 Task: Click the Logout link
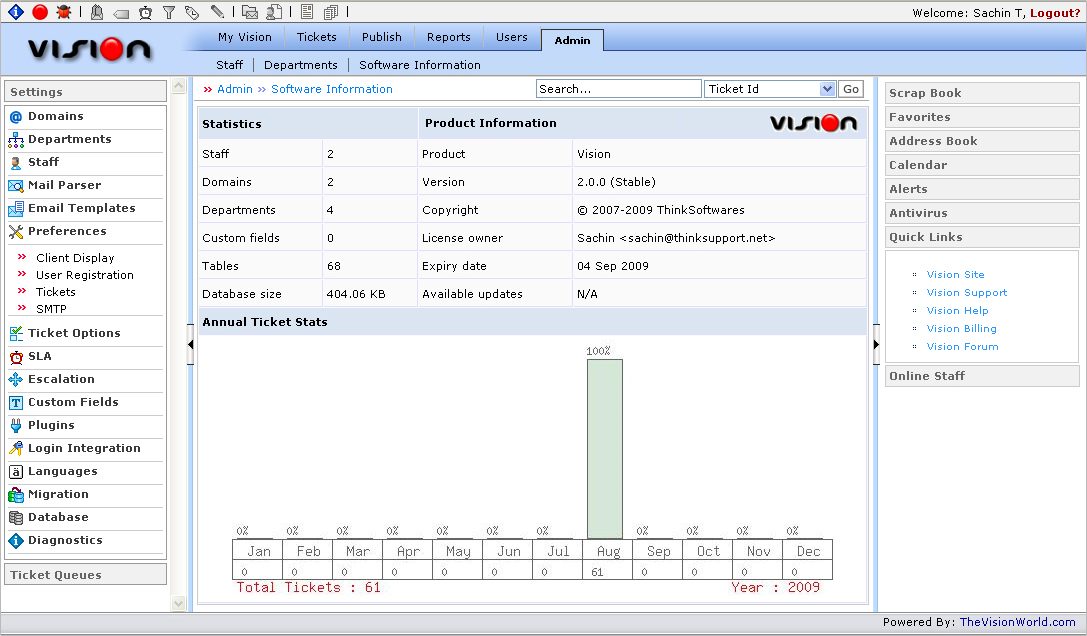point(1054,13)
